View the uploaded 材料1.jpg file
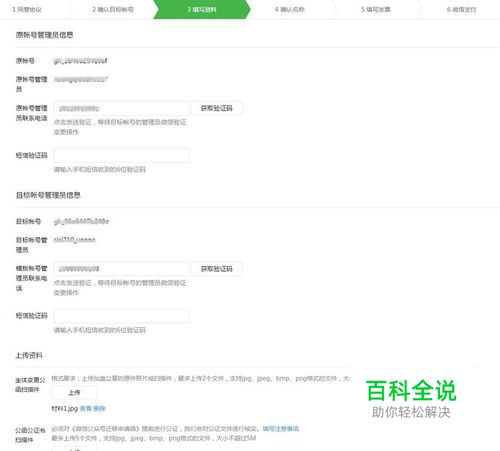500x451 pixels. [86, 408]
